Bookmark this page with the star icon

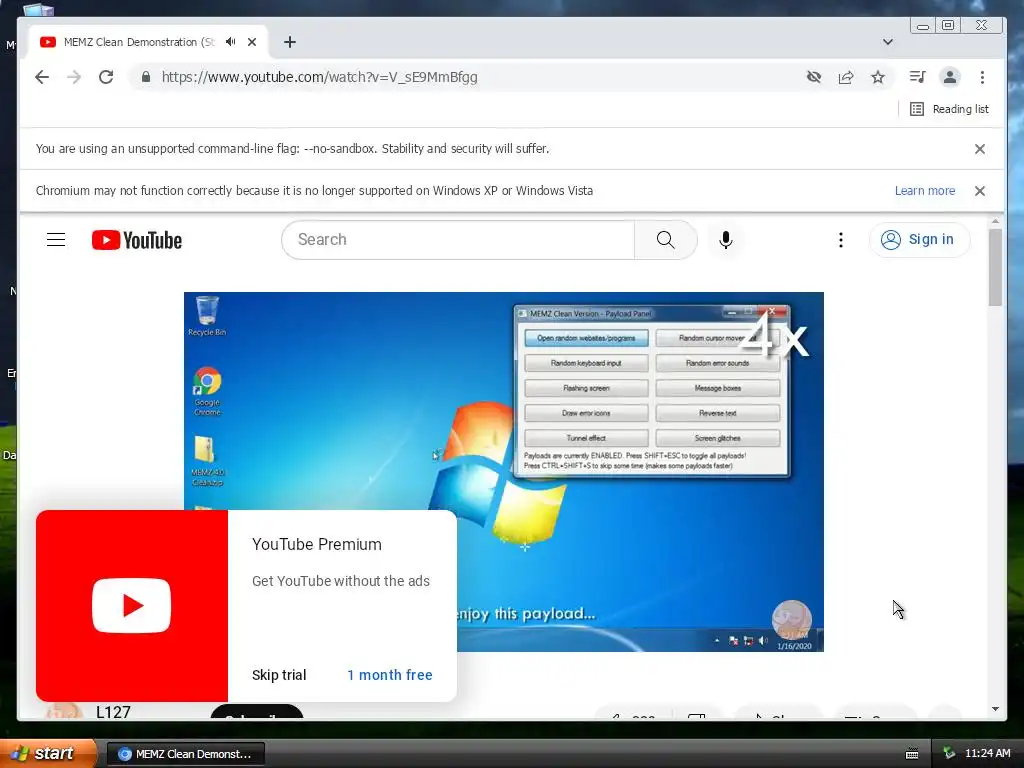click(x=878, y=77)
